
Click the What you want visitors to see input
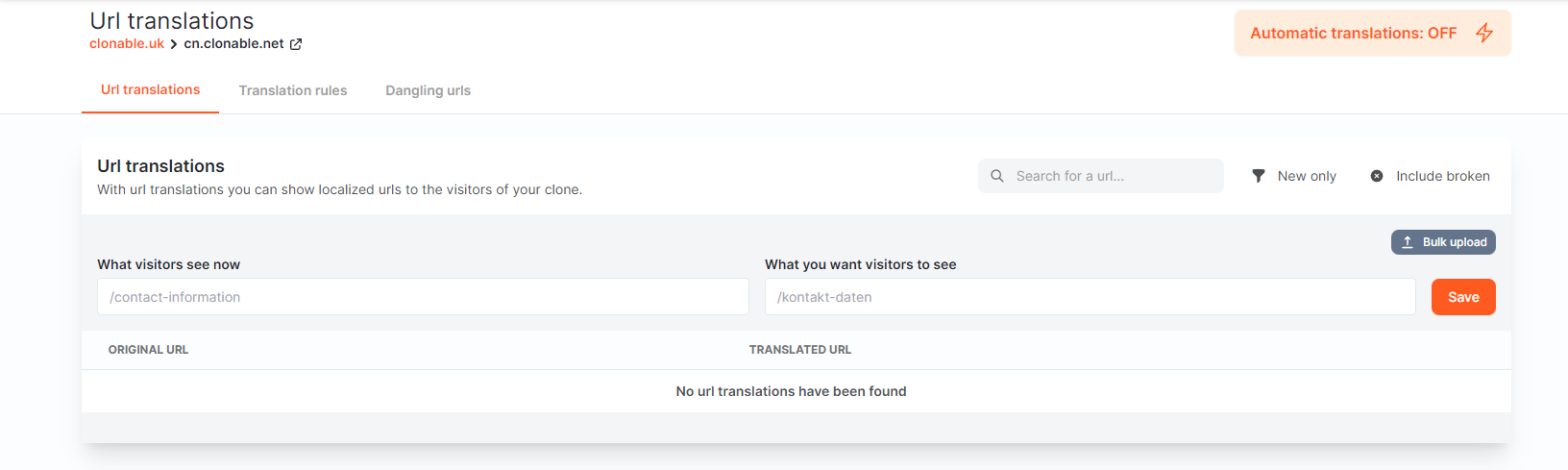point(1090,297)
